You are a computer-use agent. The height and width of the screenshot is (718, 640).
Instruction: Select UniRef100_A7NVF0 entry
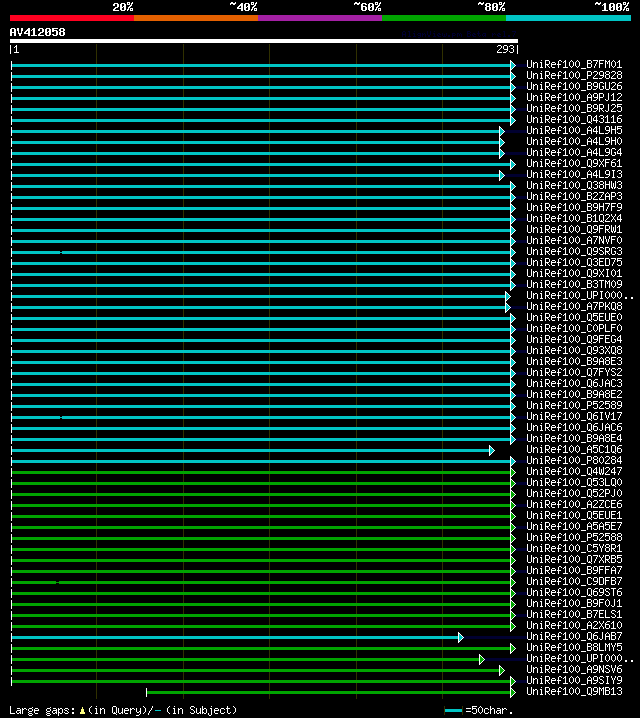click(x=574, y=240)
